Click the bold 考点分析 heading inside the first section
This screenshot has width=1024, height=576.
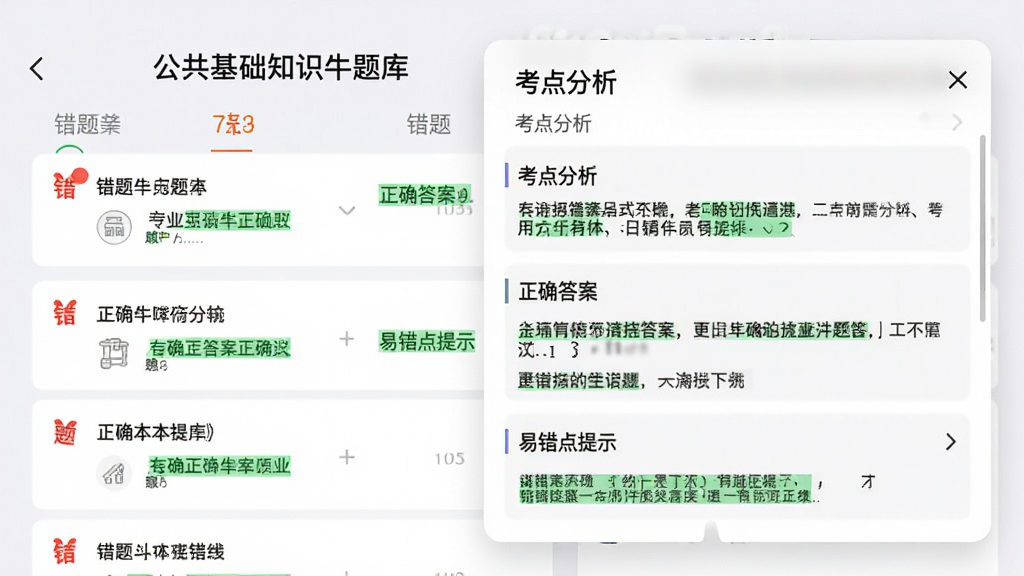[557, 176]
